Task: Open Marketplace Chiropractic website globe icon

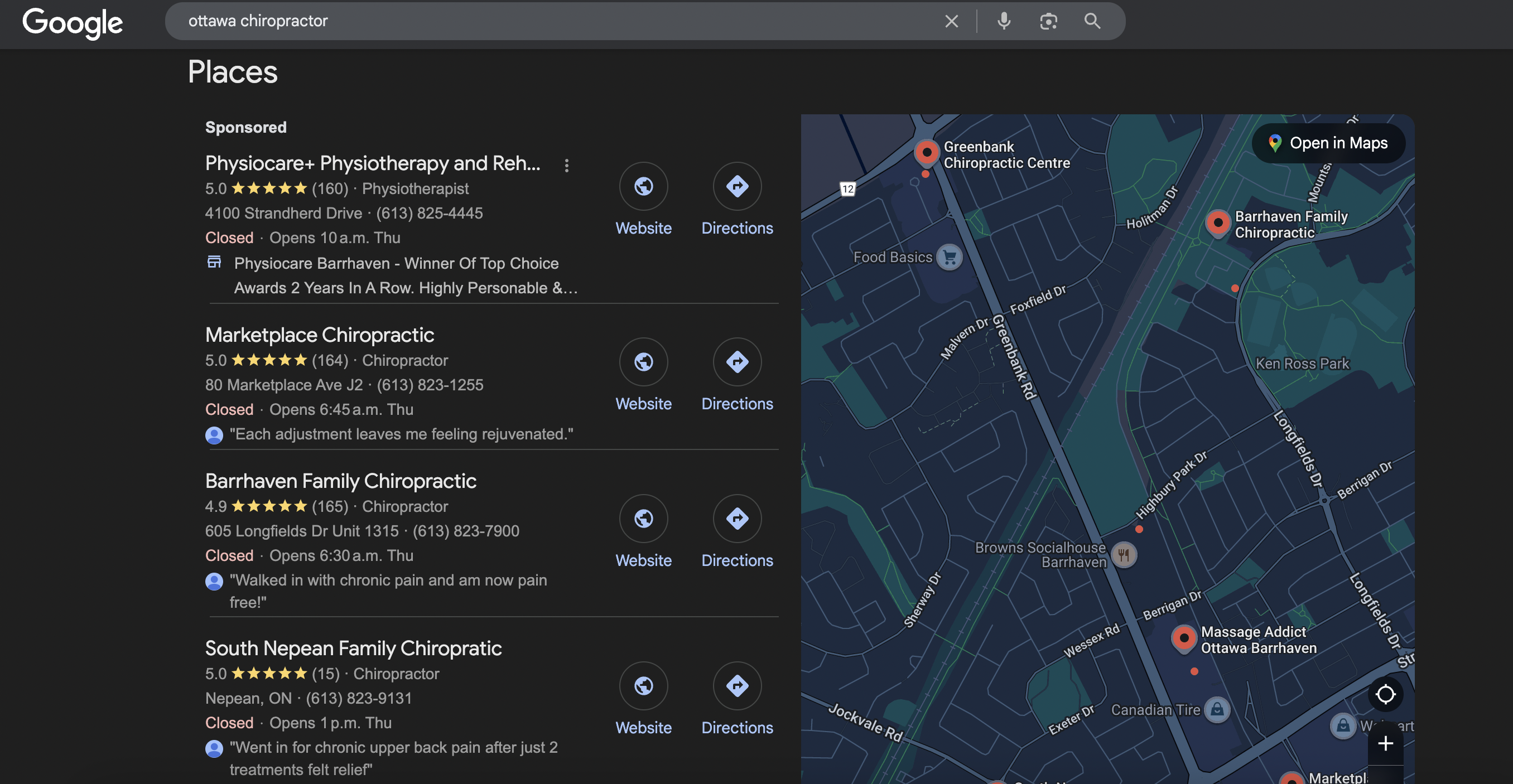Action: [643, 362]
